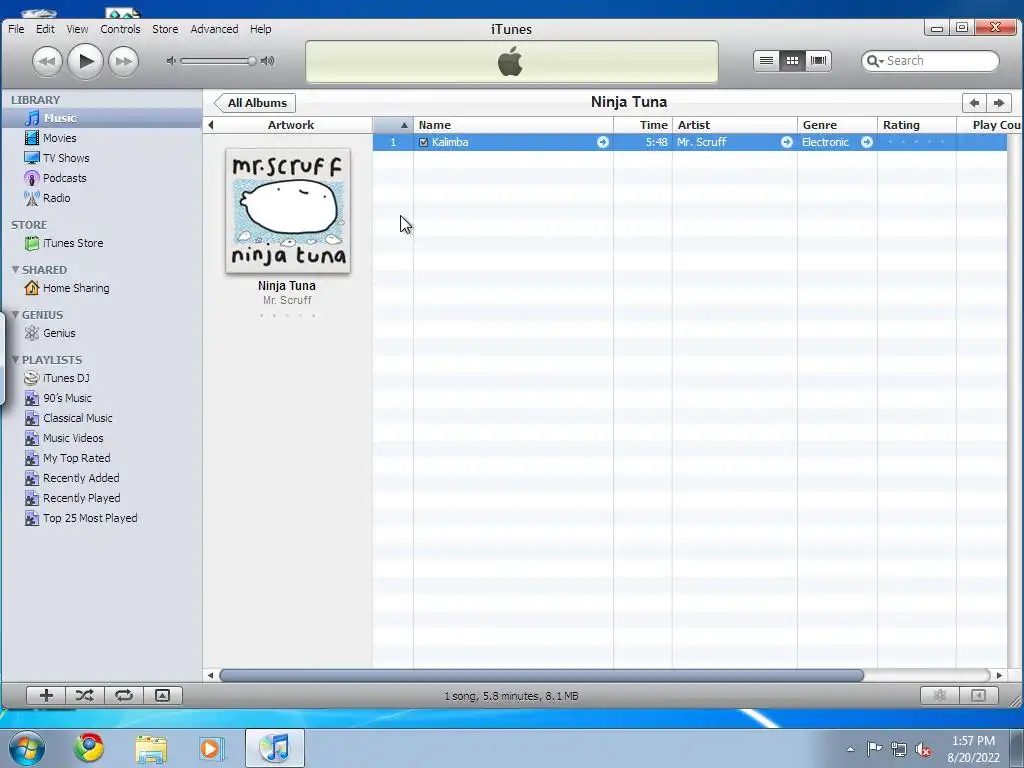Screen dimensions: 1024x768
Task: Sort by the Rating column
Action: click(x=917, y=125)
